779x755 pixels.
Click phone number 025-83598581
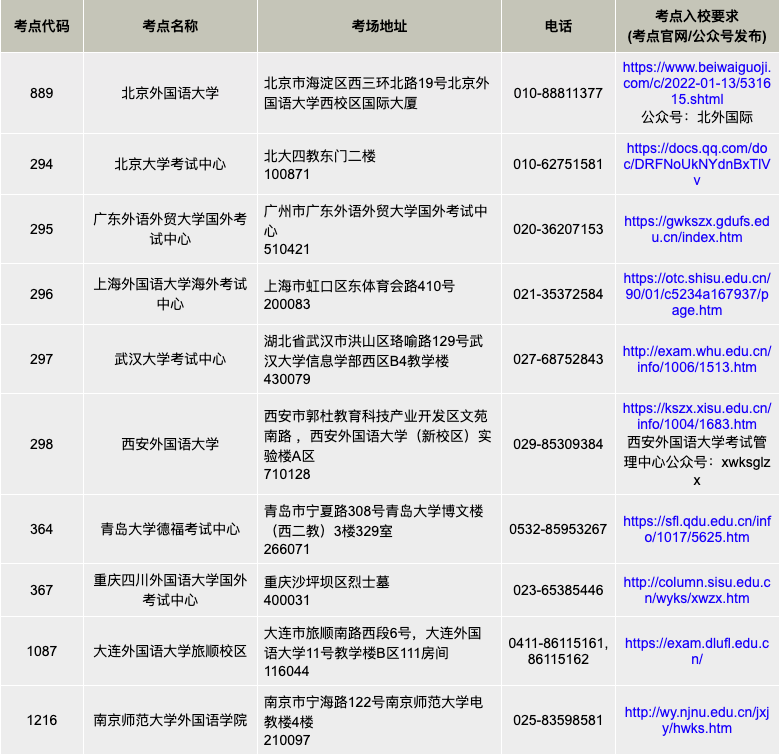point(558,720)
